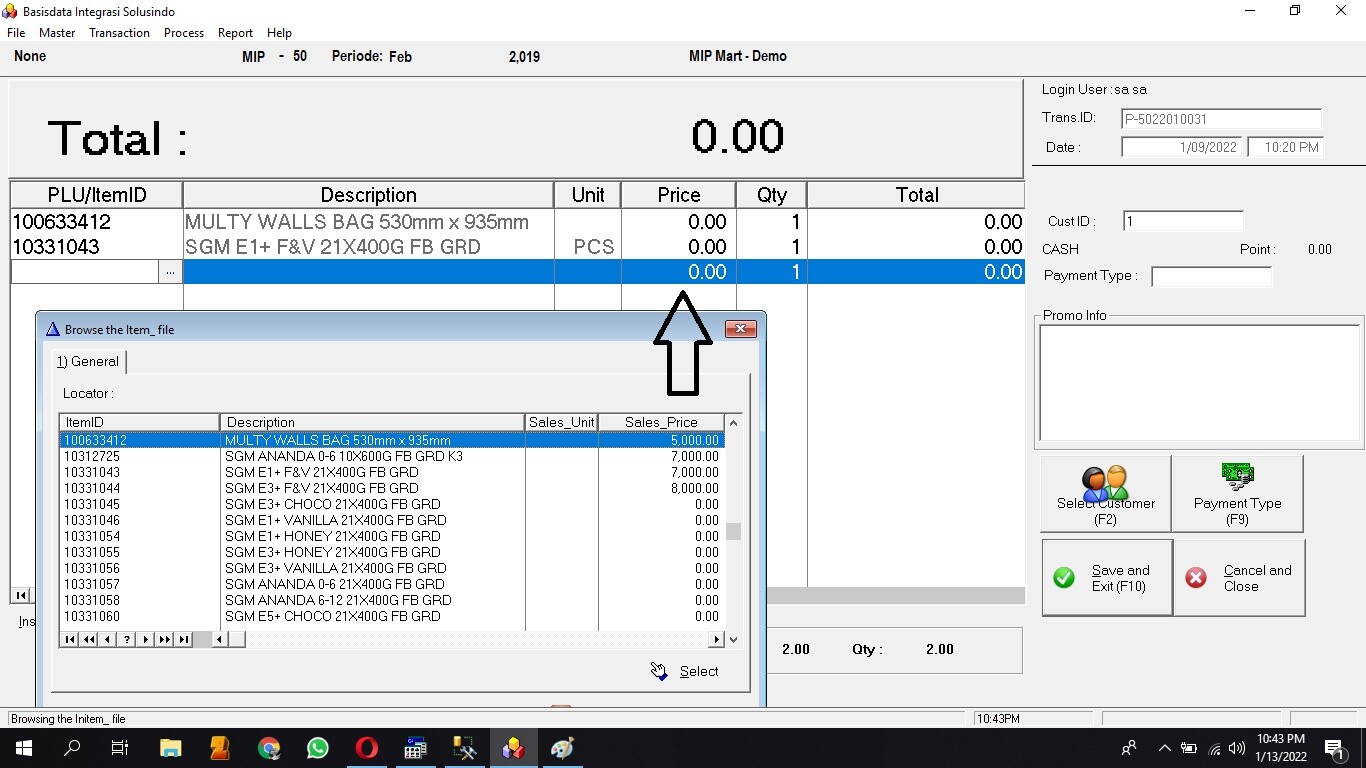Jump to last record in item browser

[184, 639]
